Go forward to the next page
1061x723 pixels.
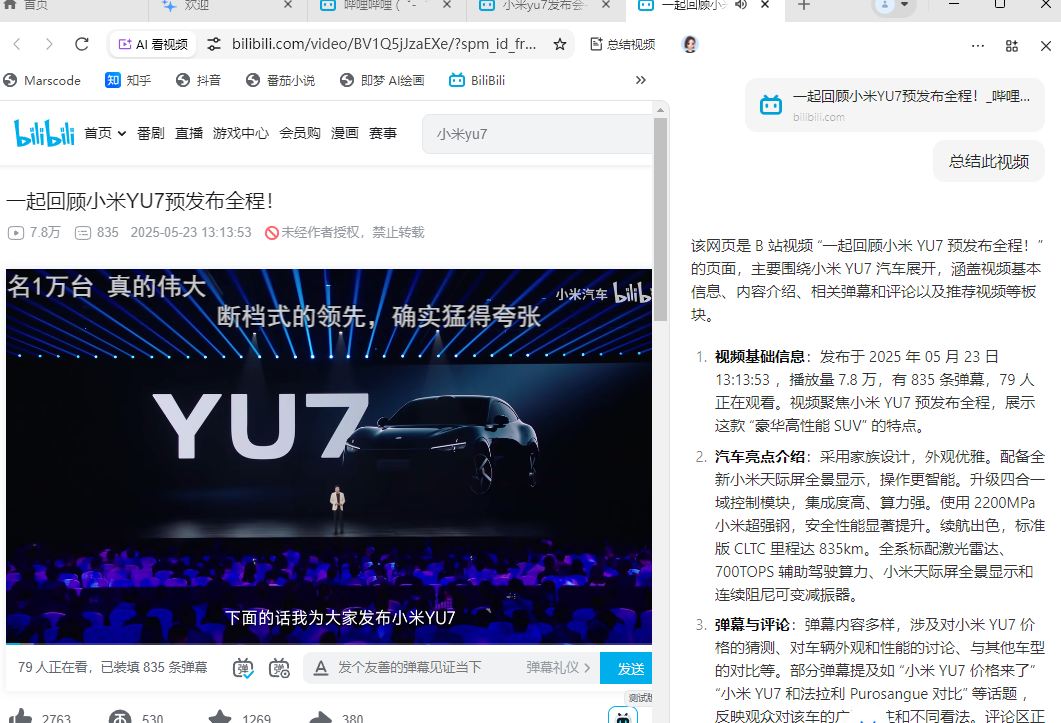tap(49, 45)
